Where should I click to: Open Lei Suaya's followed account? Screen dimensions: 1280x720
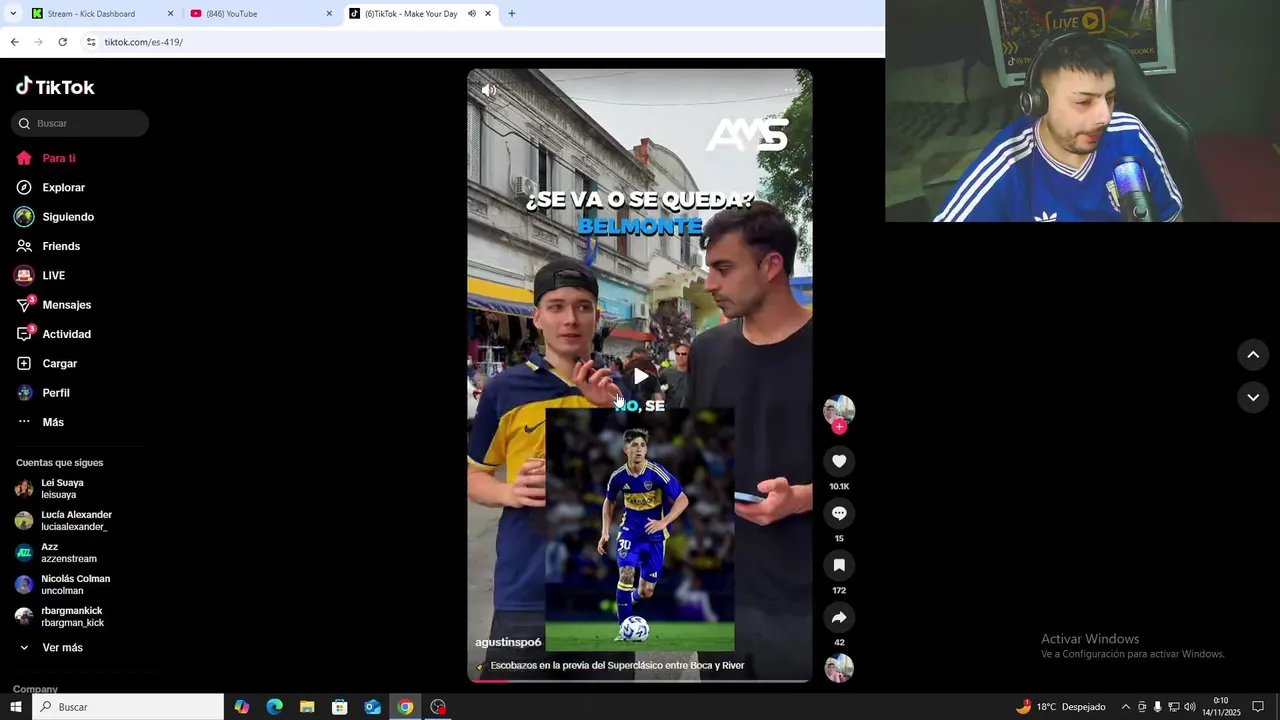click(x=62, y=489)
